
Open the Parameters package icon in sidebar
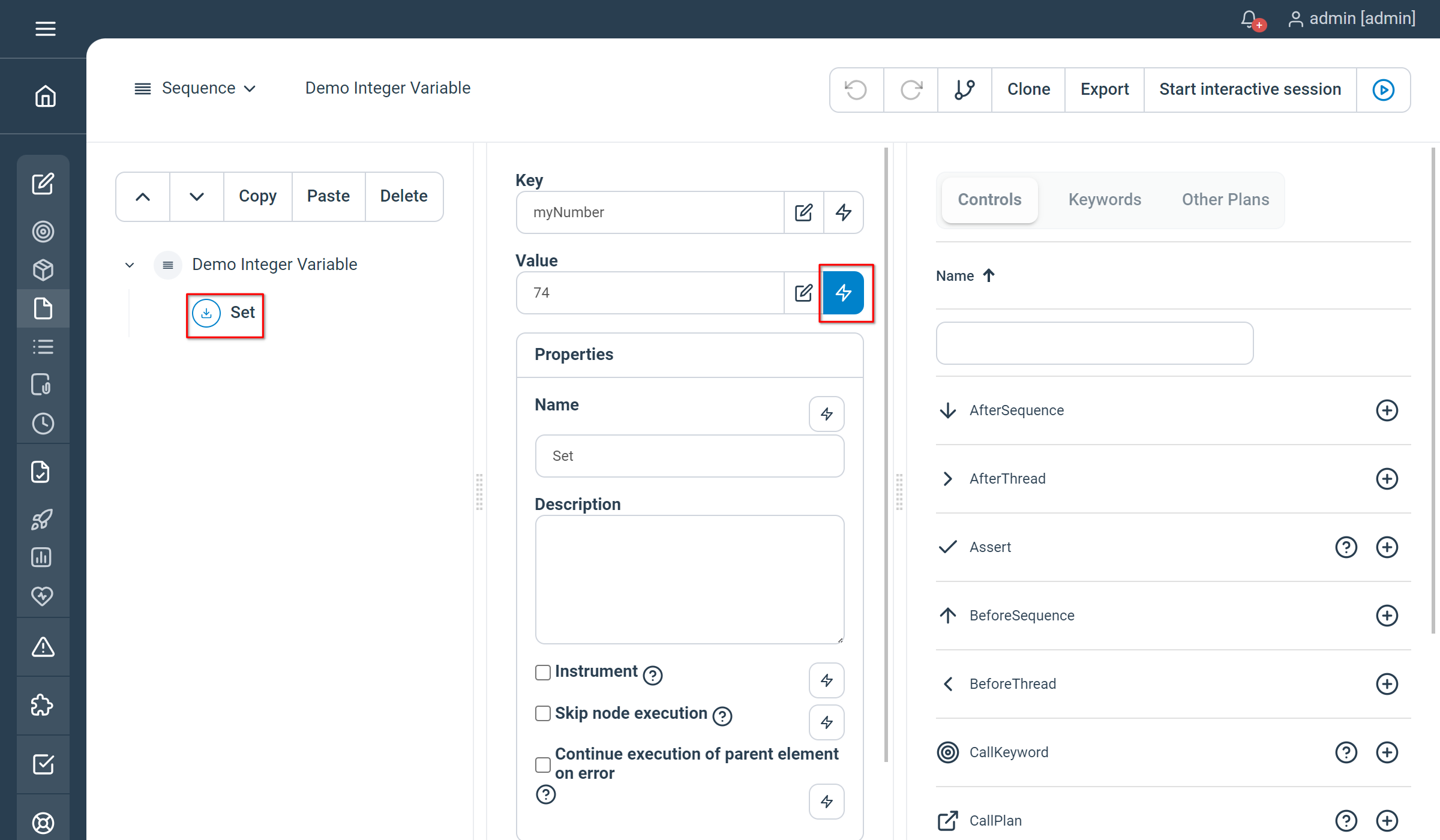(43, 269)
